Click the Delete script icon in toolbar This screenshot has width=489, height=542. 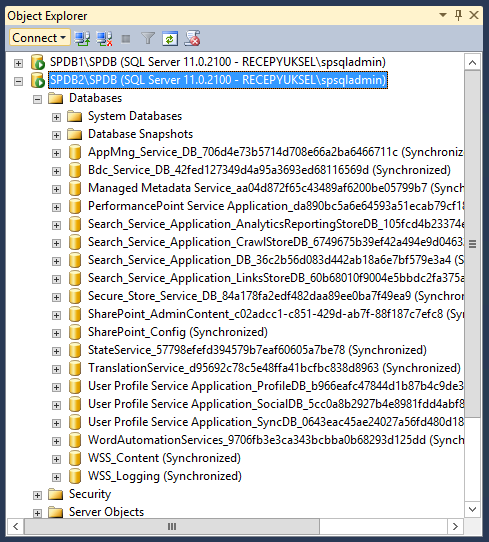point(192,38)
